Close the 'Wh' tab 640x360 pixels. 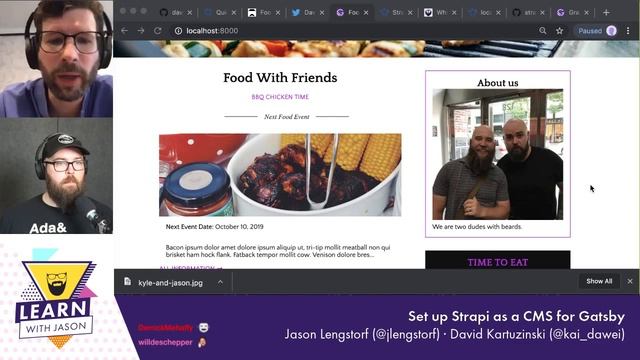click(x=454, y=13)
